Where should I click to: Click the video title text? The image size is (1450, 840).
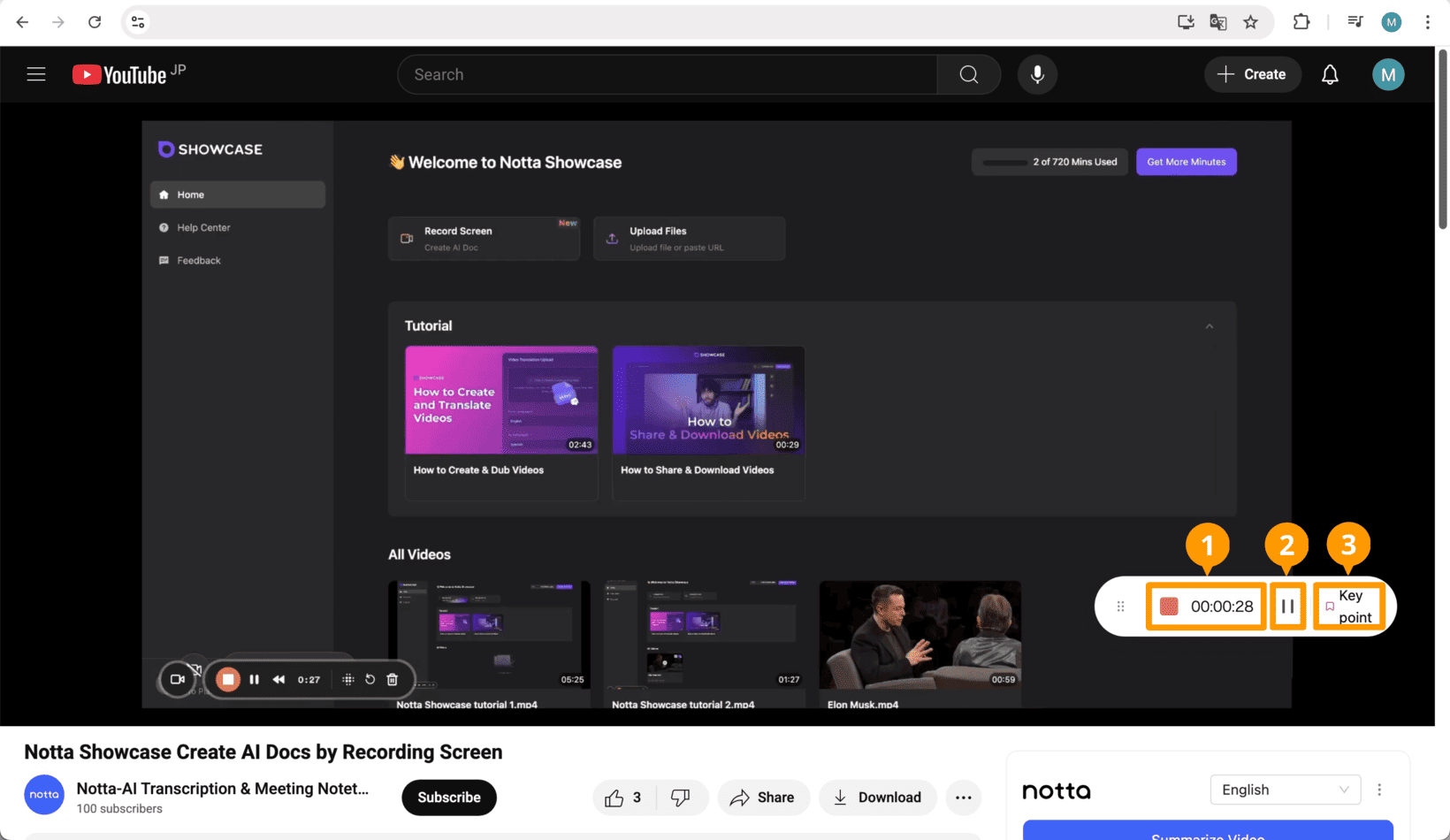(263, 752)
